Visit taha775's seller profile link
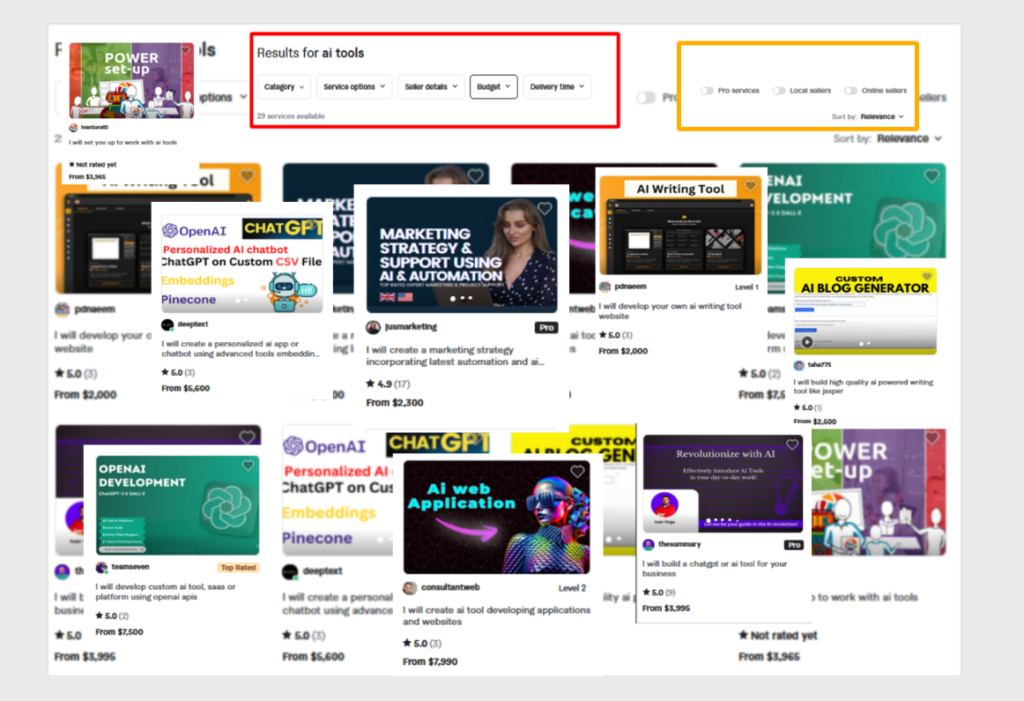The image size is (1024, 701). [819, 365]
